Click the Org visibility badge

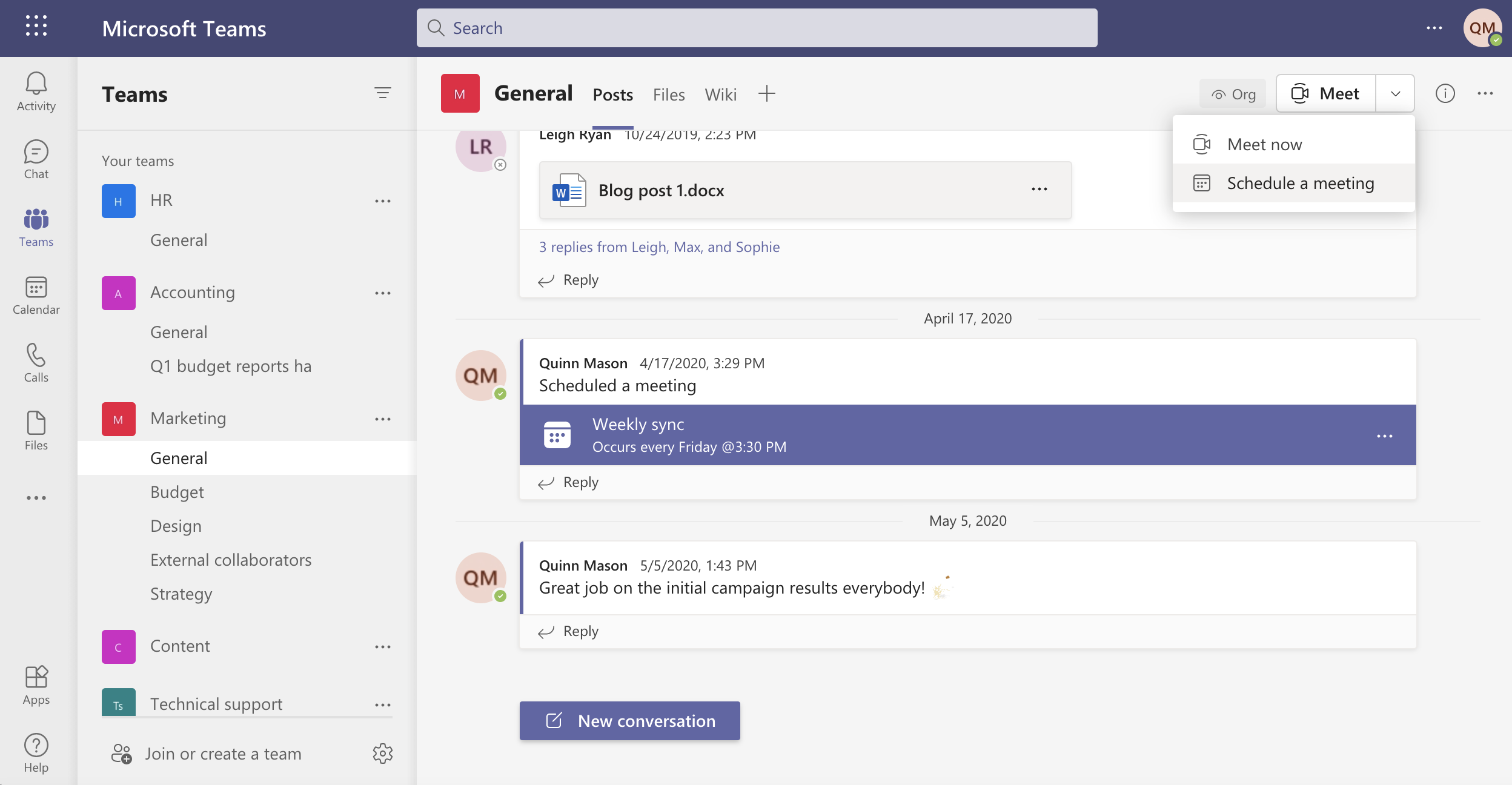pyautogui.click(x=1233, y=94)
